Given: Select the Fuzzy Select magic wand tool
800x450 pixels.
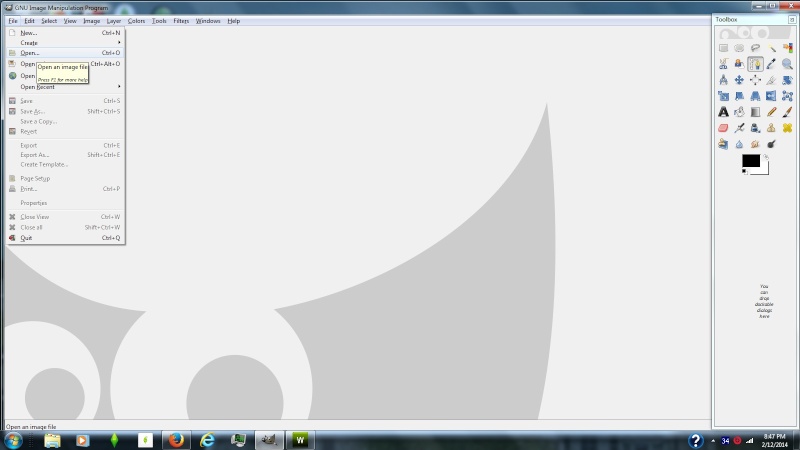Looking at the screenshot, I should pyautogui.click(x=771, y=48).
